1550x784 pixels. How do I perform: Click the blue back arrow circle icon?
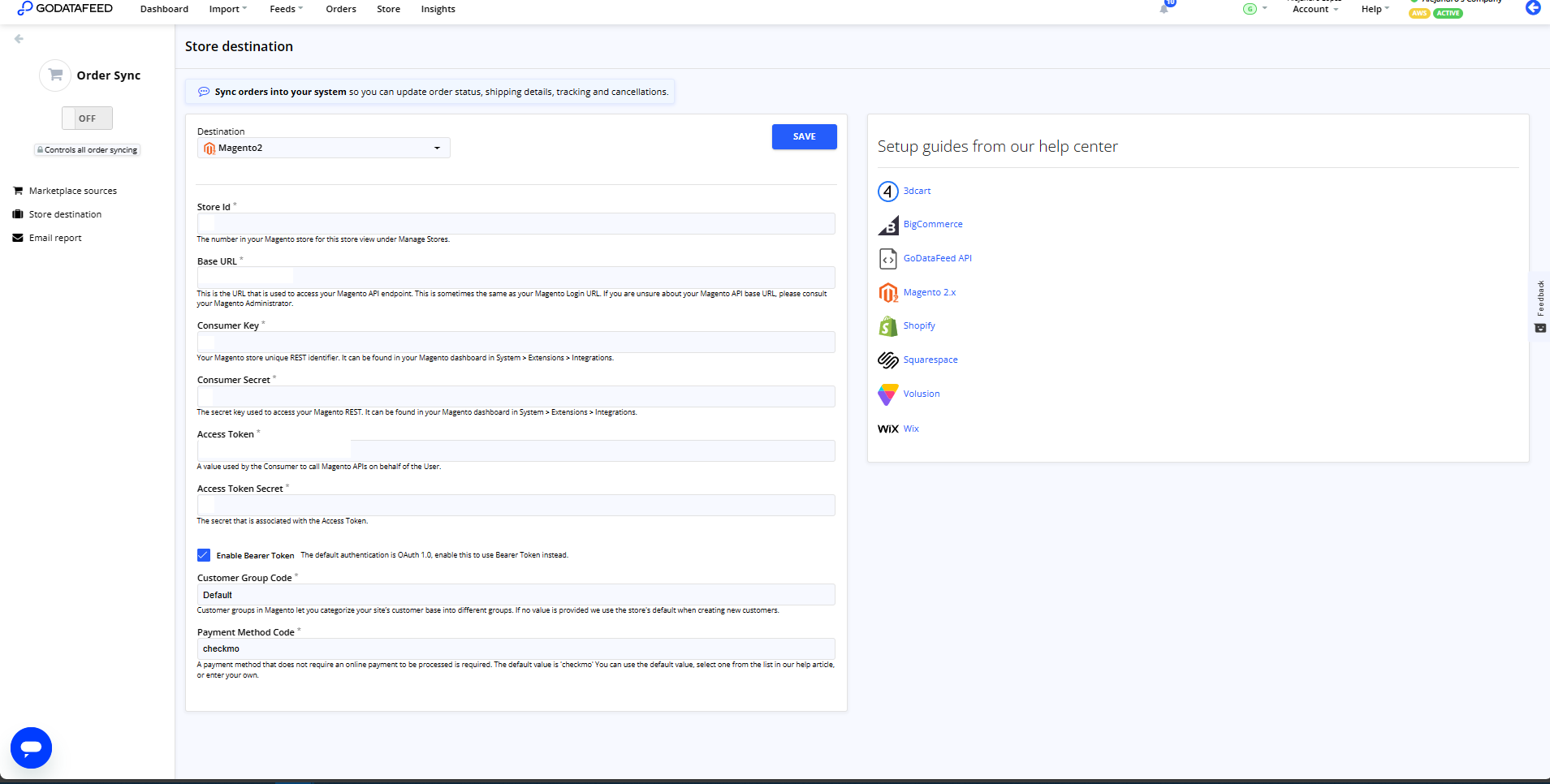(x=1533, y=8)
